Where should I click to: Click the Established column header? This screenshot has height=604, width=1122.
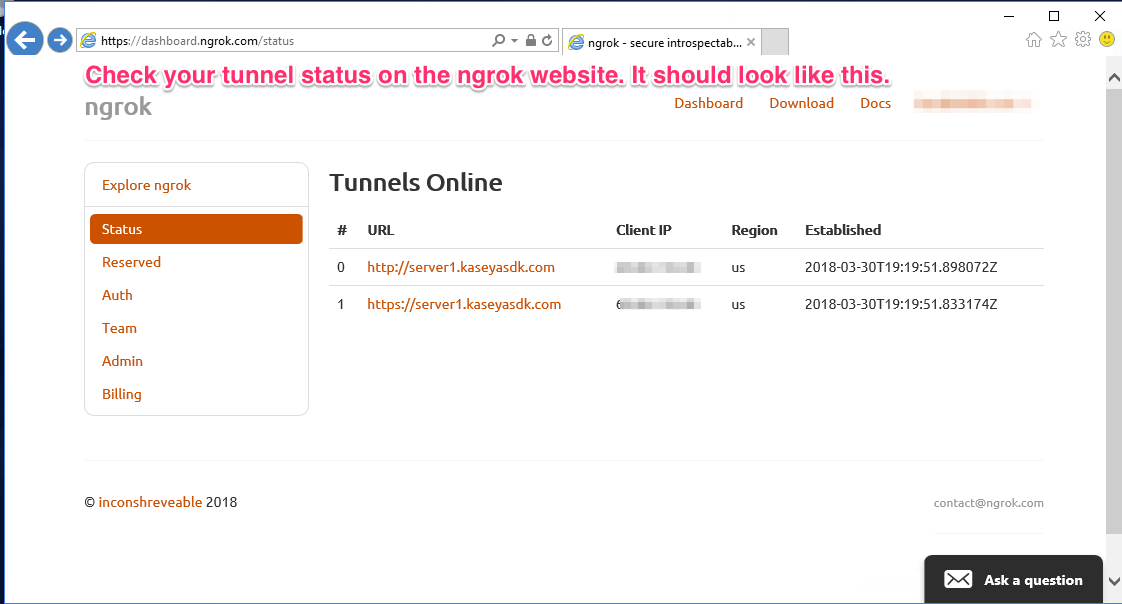(843, 230)
